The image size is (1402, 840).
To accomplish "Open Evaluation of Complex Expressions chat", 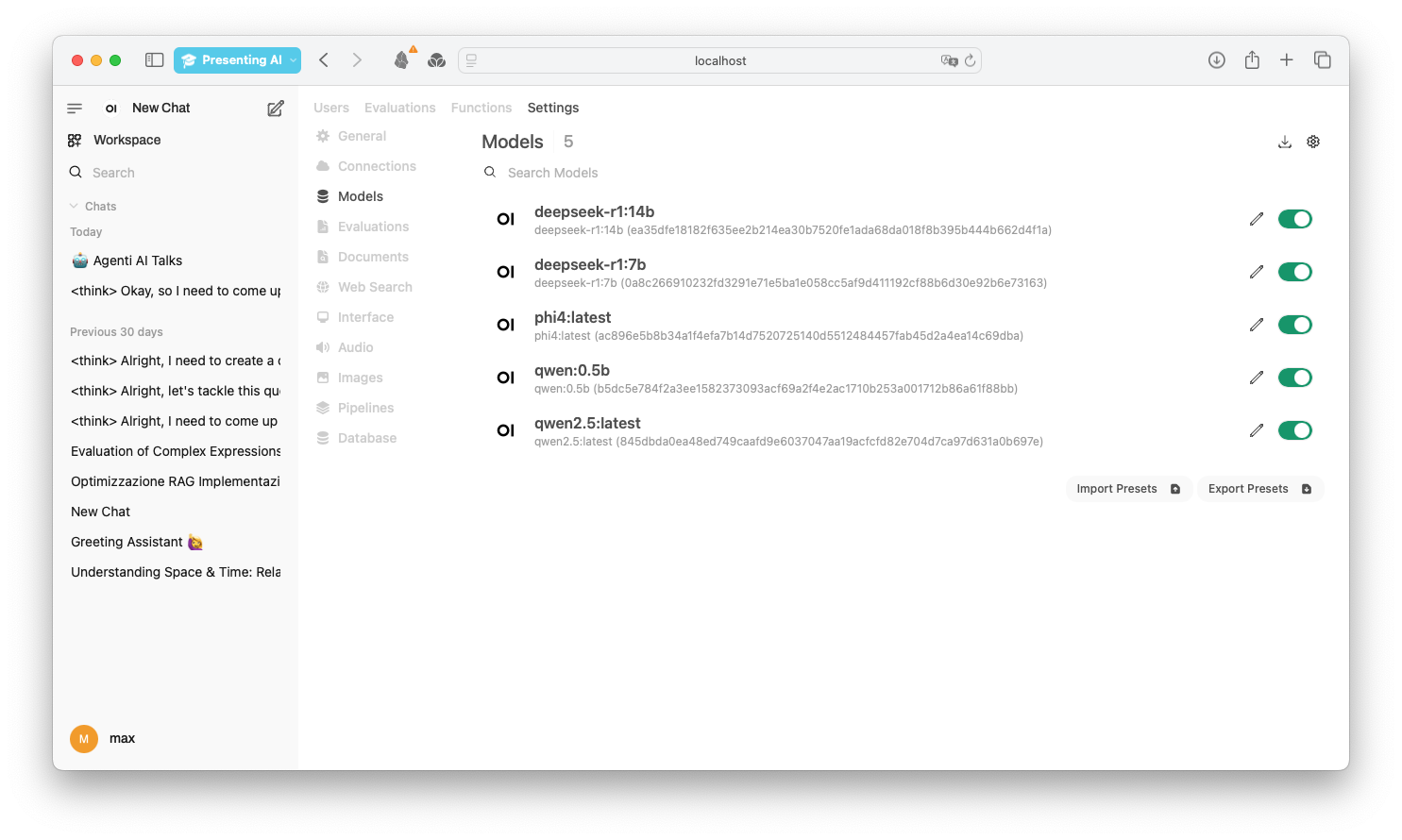I will click(x=176, y=451).
